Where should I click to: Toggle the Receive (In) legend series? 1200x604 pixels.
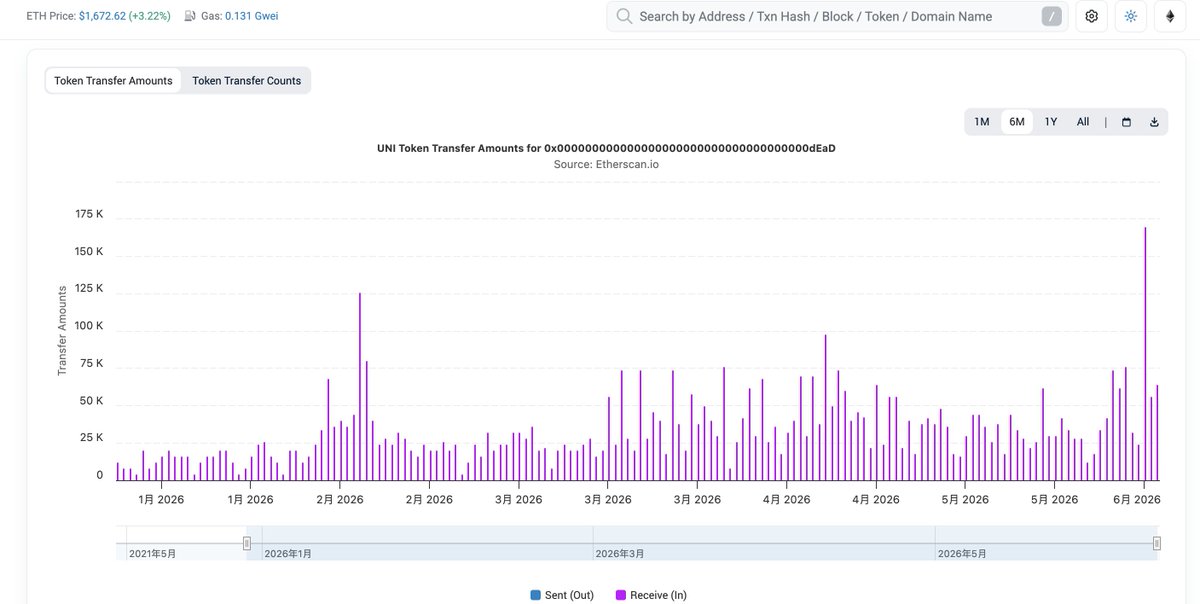pyautogui.click(x=651, y=595)
